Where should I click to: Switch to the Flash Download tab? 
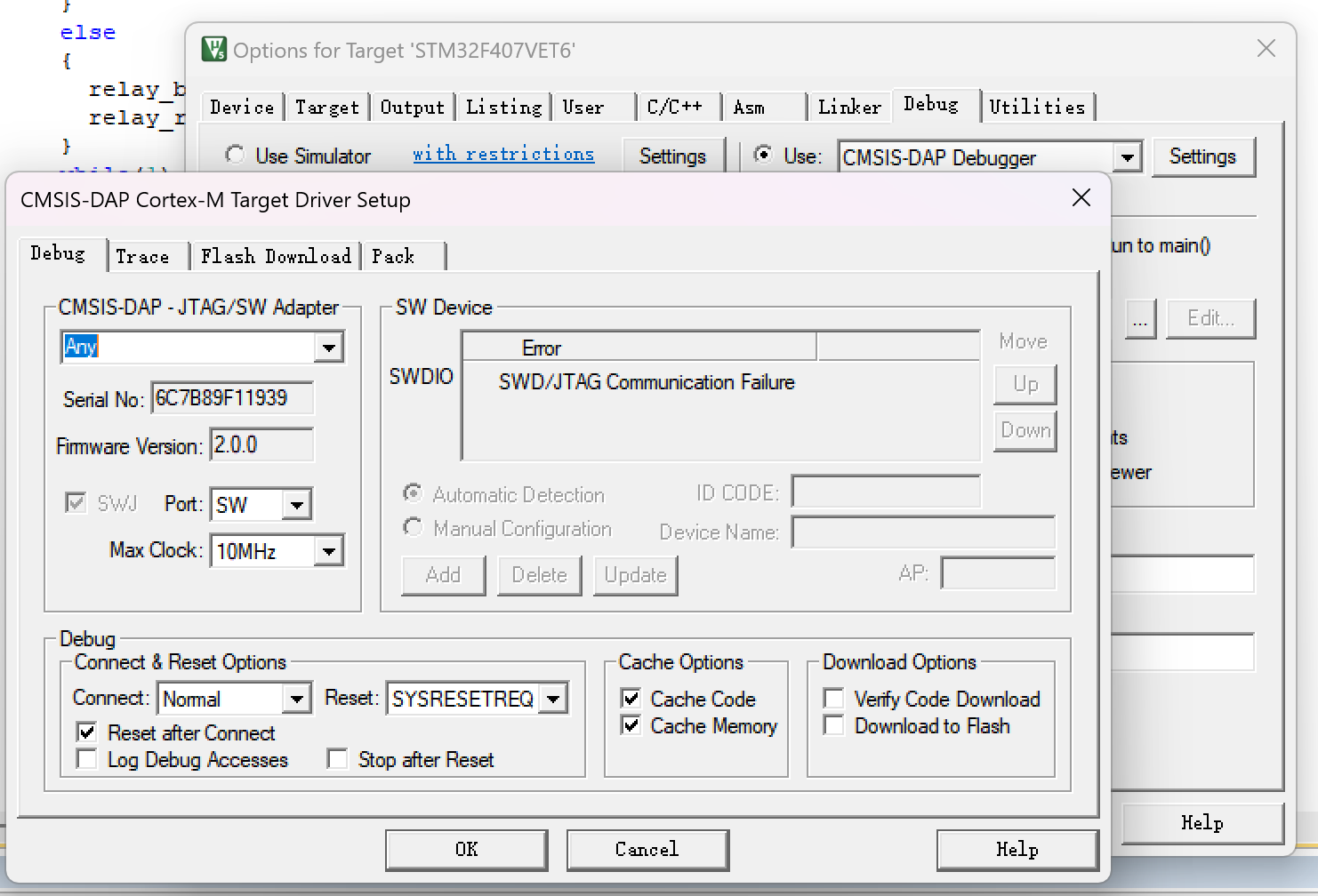(276, 256)
